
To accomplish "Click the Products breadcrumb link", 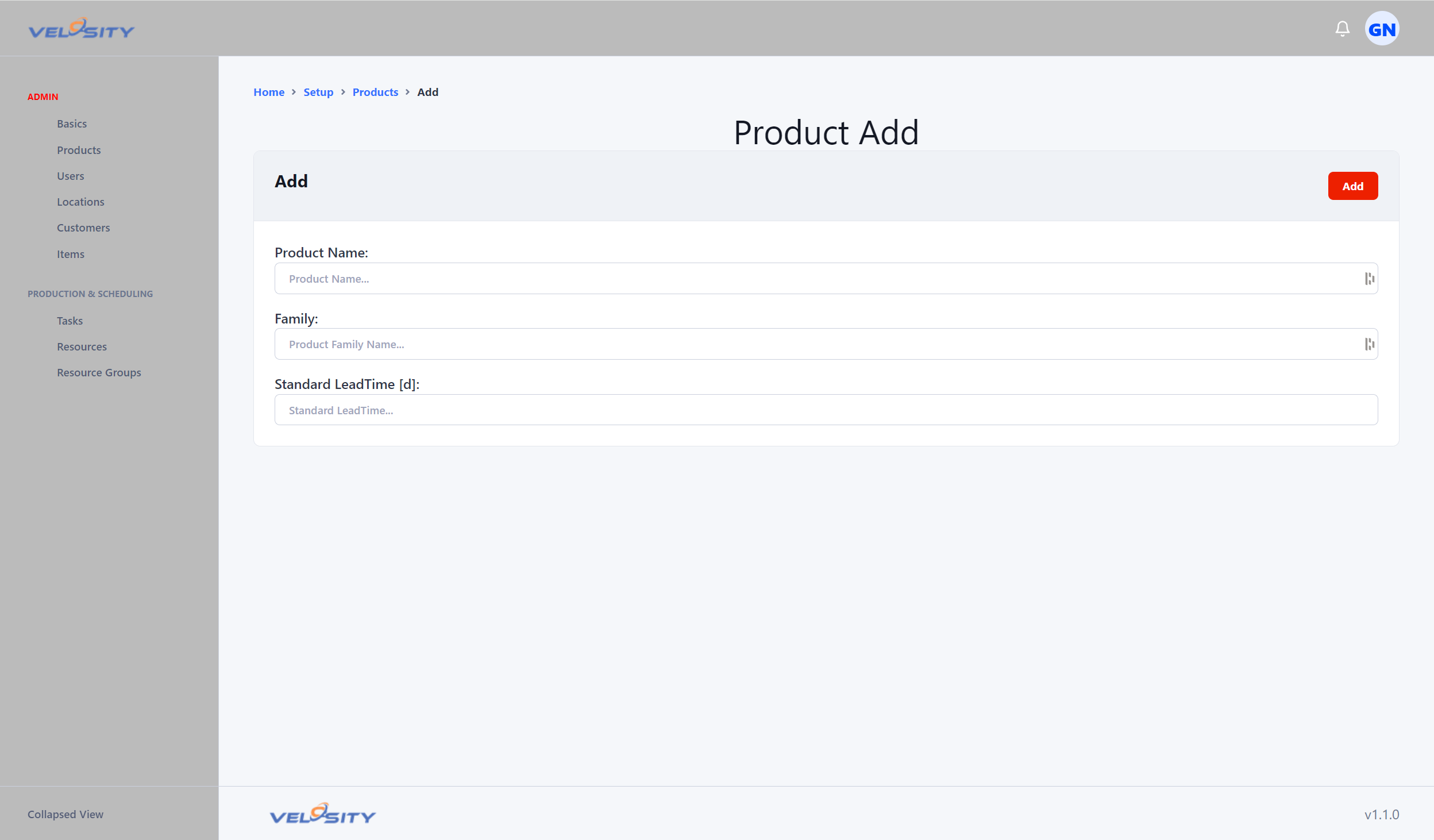I will (x=375, y=91).
